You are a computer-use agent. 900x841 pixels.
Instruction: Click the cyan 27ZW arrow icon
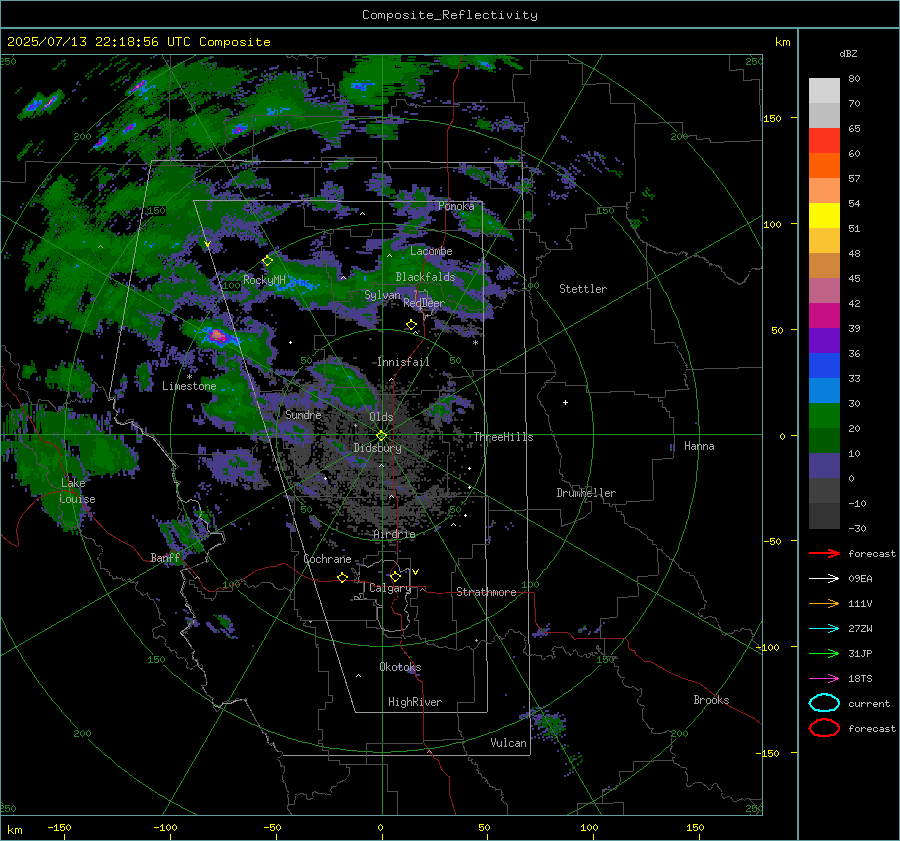tap(824, 629)
